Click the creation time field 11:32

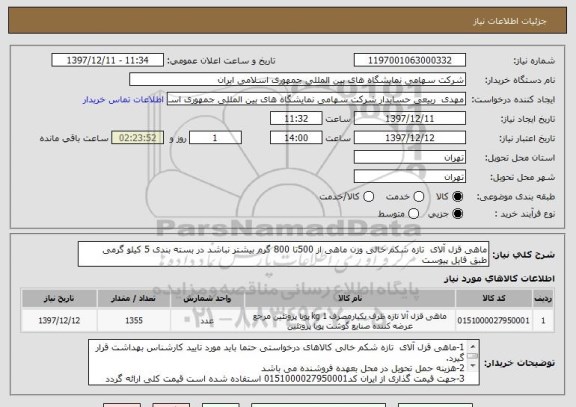pos(296,119)
